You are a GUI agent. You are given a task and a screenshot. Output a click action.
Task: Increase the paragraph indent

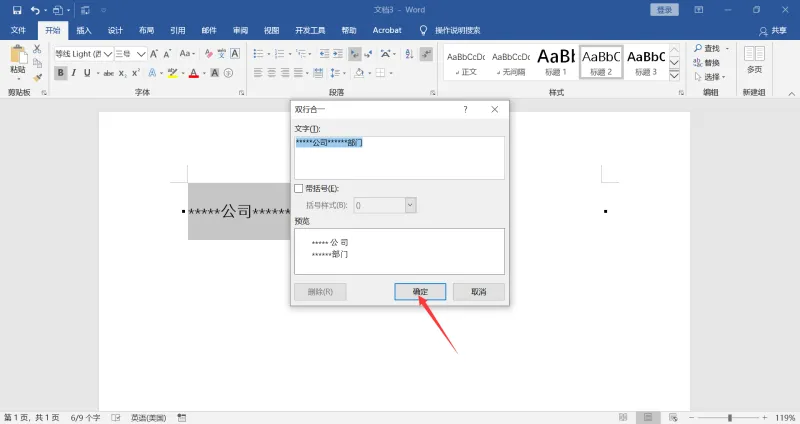point(338,54)
